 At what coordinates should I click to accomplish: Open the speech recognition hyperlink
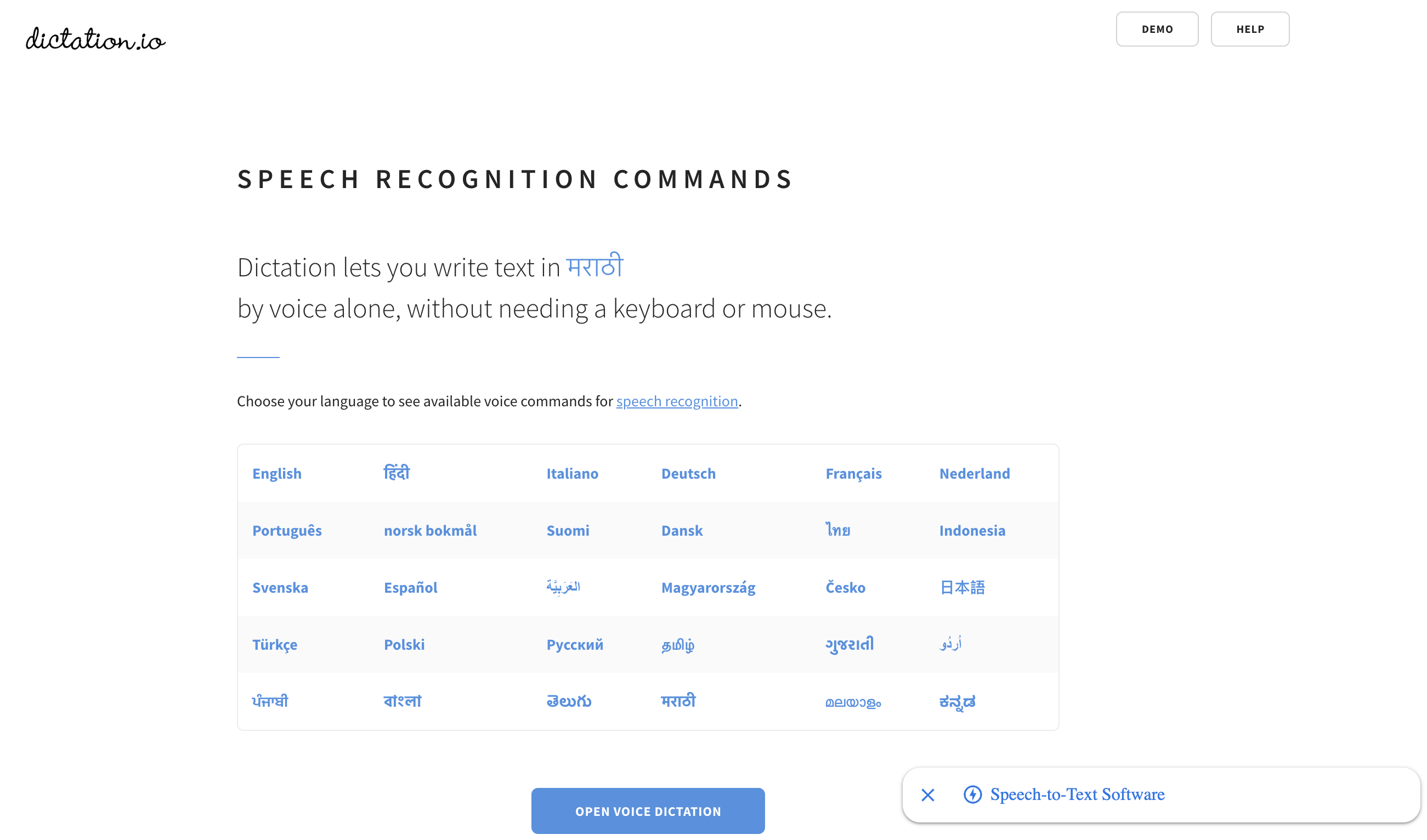click(x=677, y=401)
